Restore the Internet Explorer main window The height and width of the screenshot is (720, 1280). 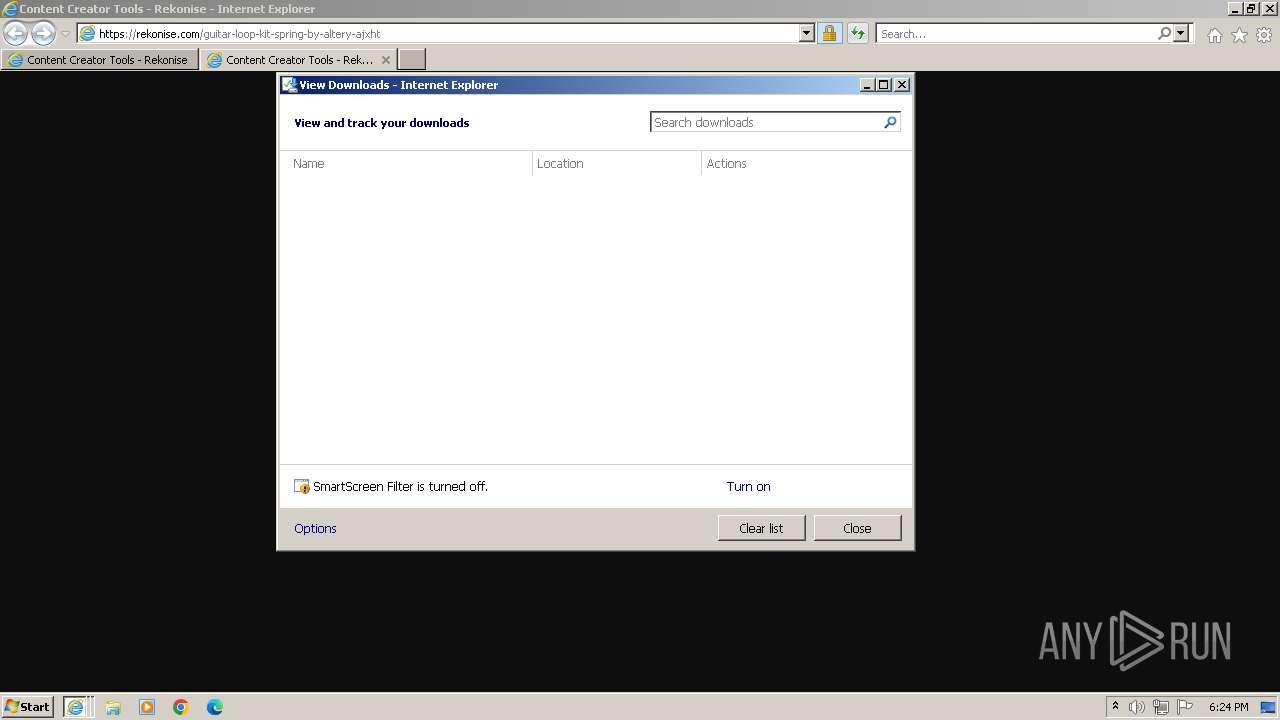pos(1251,8)
